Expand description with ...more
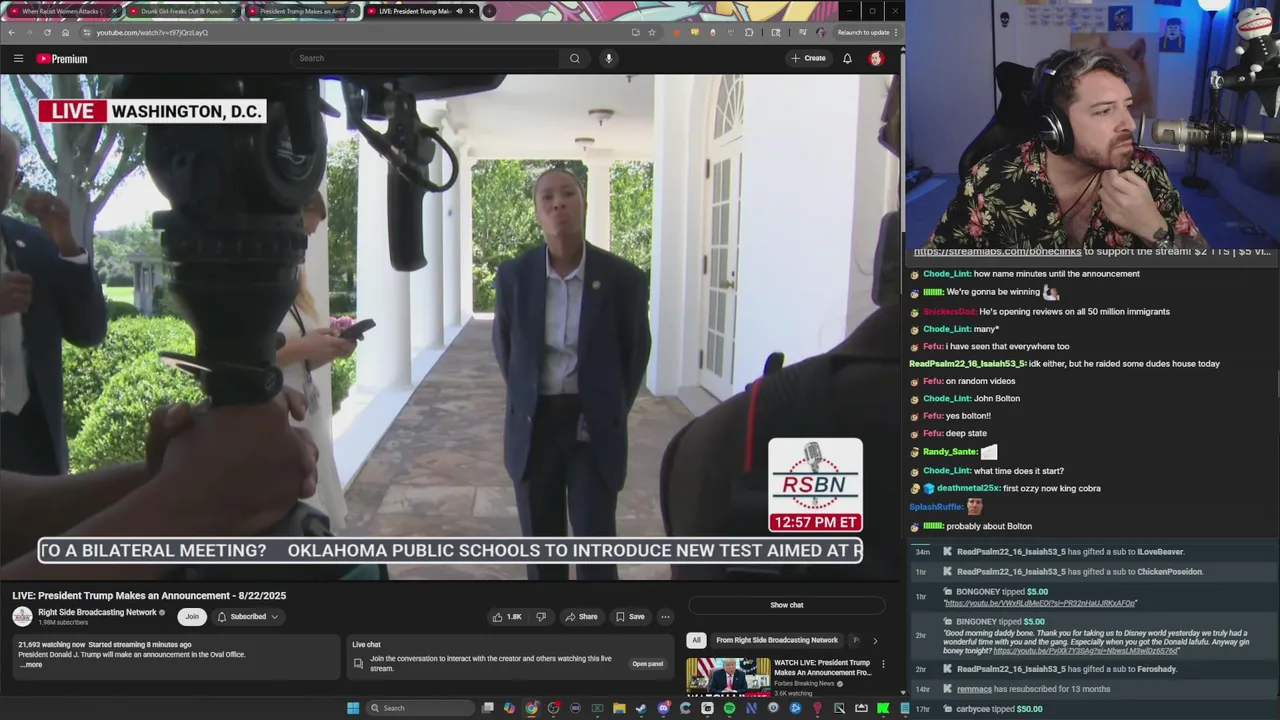1280x720 pixels. [x=32, y=665]
